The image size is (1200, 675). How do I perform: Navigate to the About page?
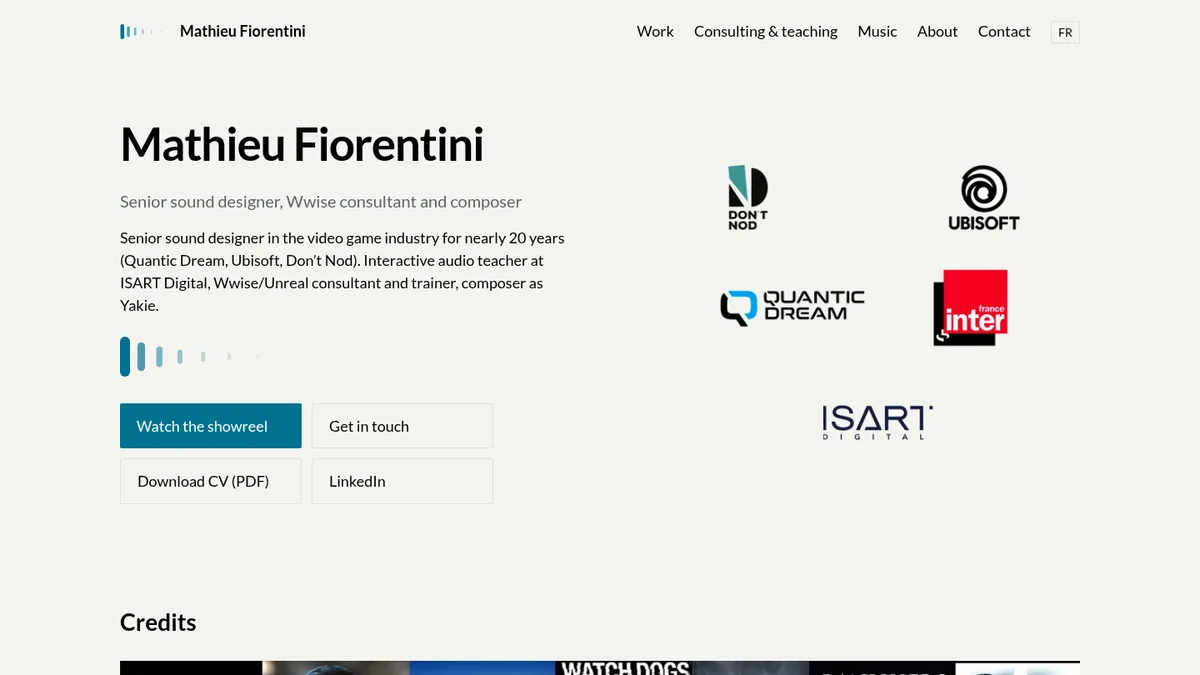tap(937, 32)
